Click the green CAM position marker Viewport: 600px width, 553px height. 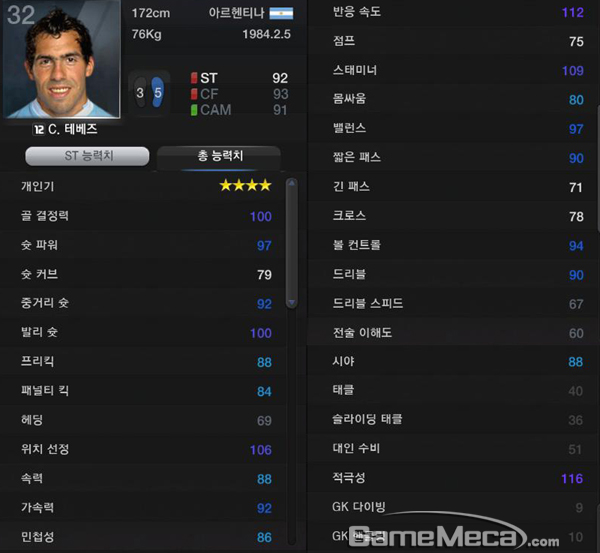pos(194,110)
